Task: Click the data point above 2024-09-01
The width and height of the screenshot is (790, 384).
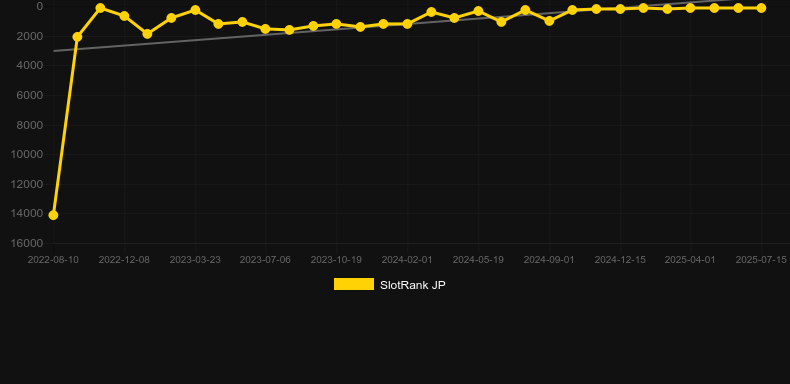Action: 549,21
